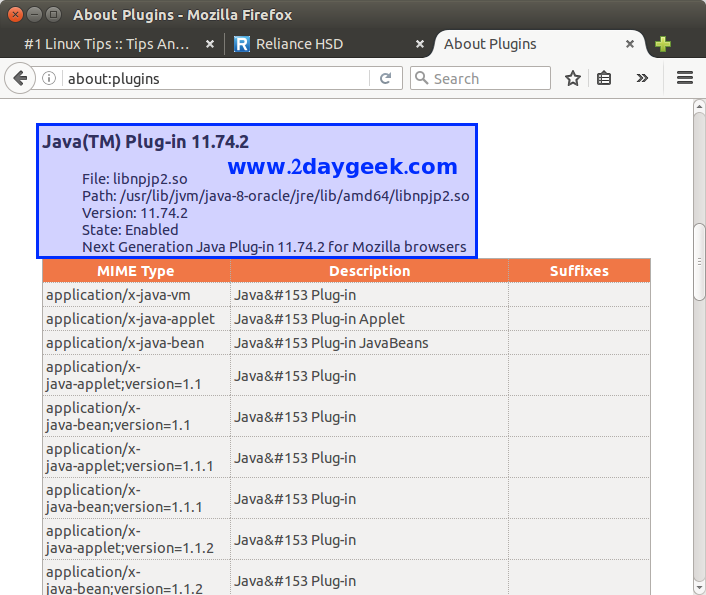
Task: Click the application/x-java-bean cell
Action: point(136,343)
